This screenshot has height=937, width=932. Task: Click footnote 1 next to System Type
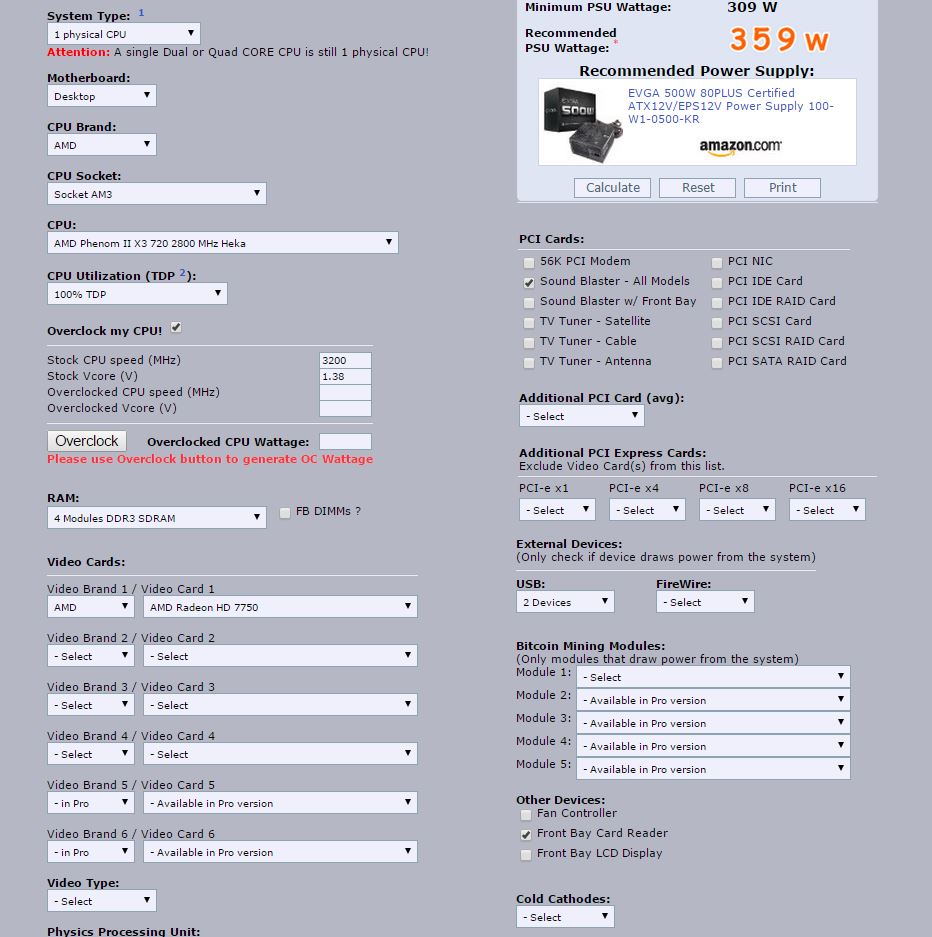[x=141, y=13]
